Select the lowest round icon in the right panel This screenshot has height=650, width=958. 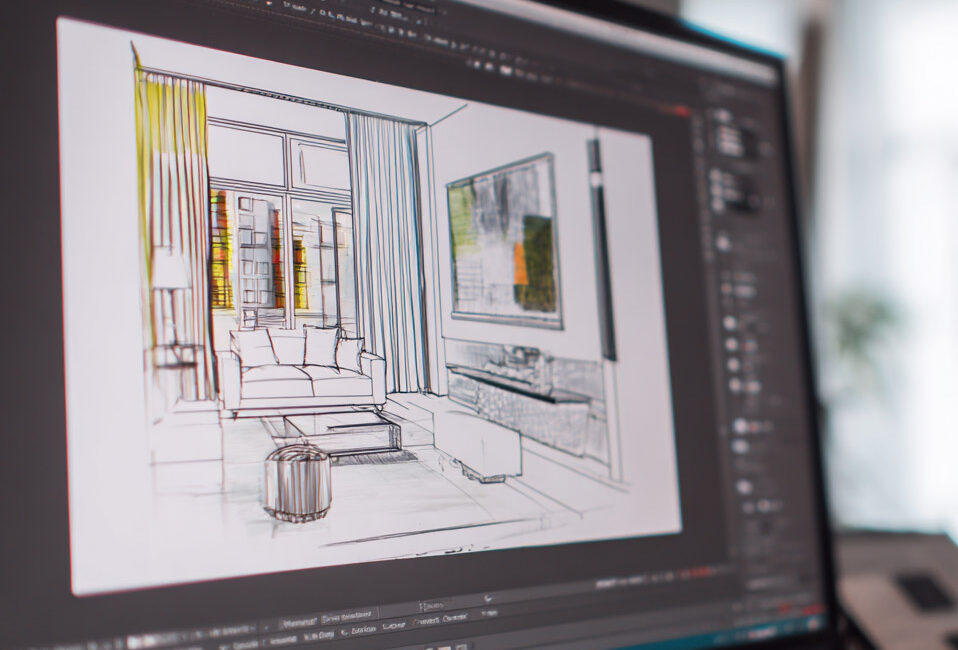coord(744,487)
